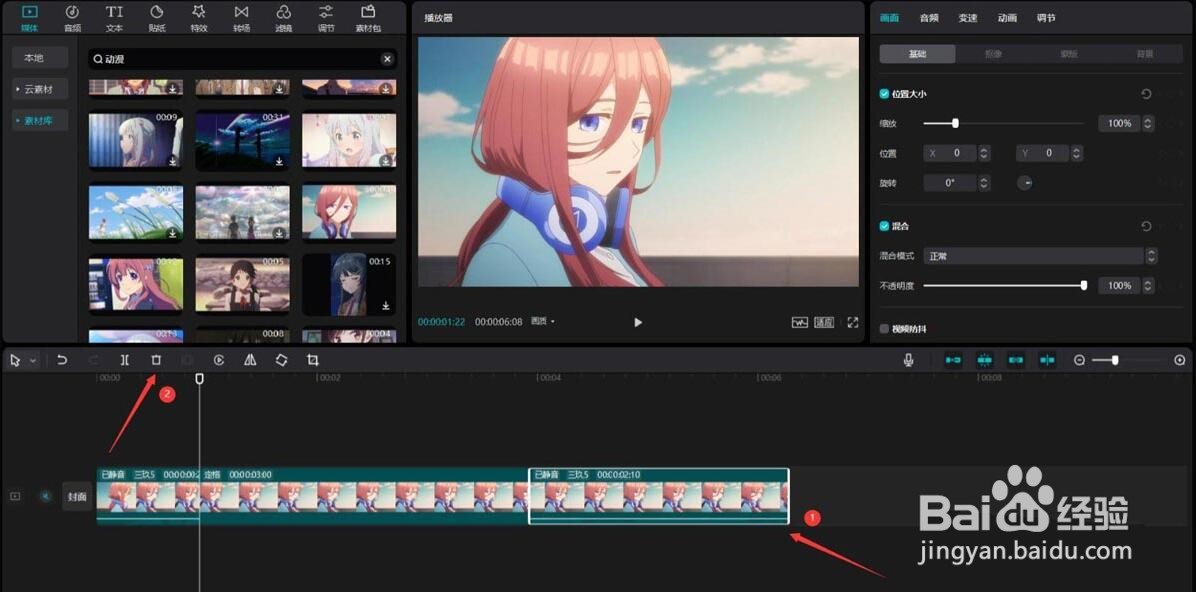Reset the 位置大小 settings with the reset icon

(x=1146, y=94)
